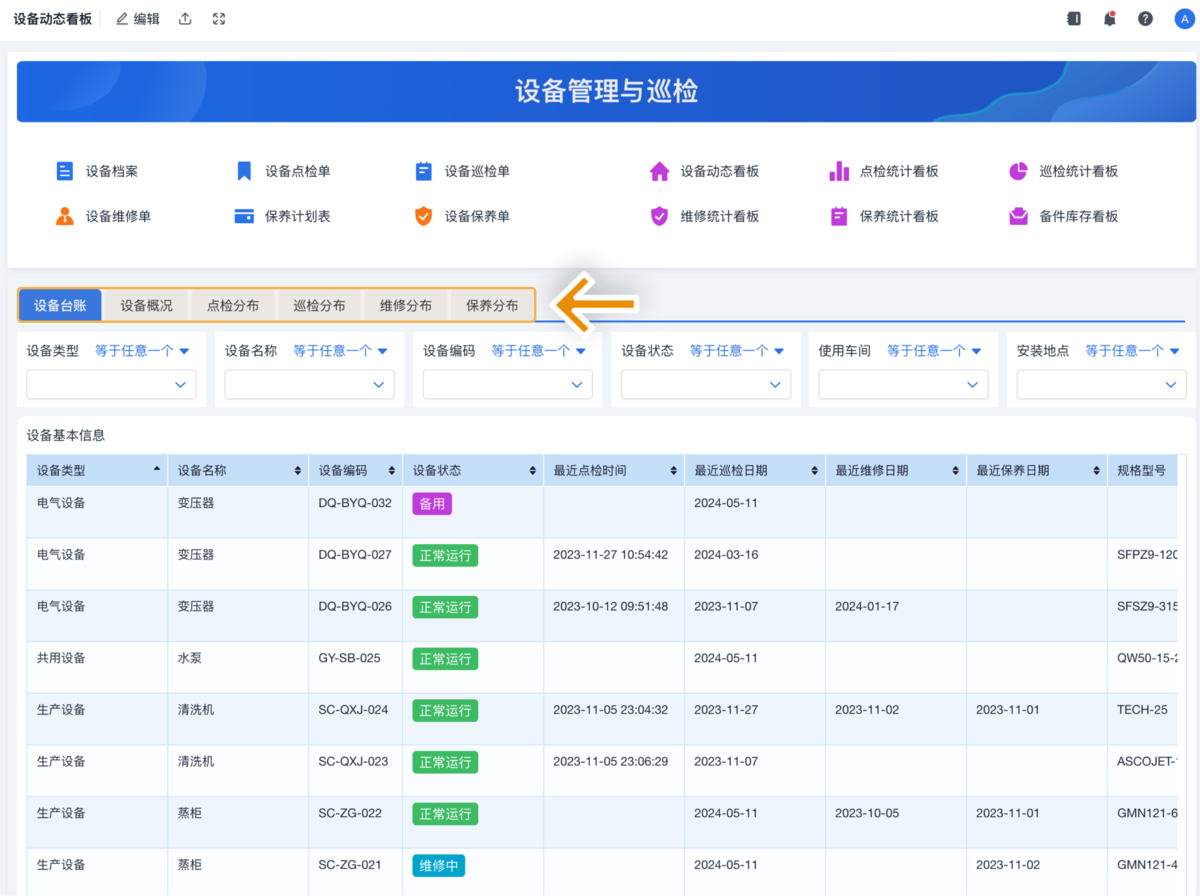Click the 编辑 button in the top bar
The height and width of the screenshot is (896, 1200).
click(137, 18)
